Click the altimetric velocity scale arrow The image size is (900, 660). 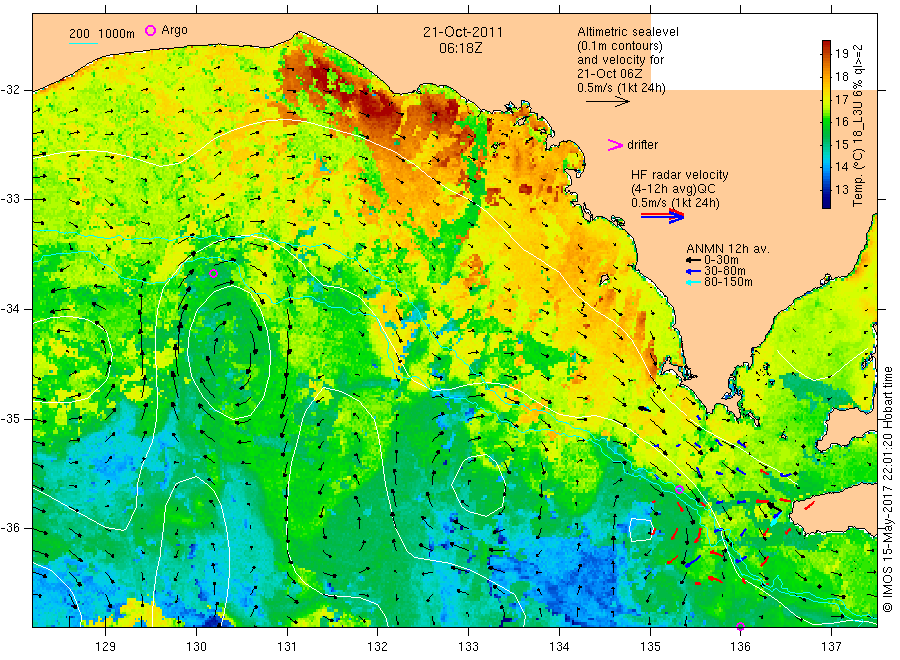(608, 102)
